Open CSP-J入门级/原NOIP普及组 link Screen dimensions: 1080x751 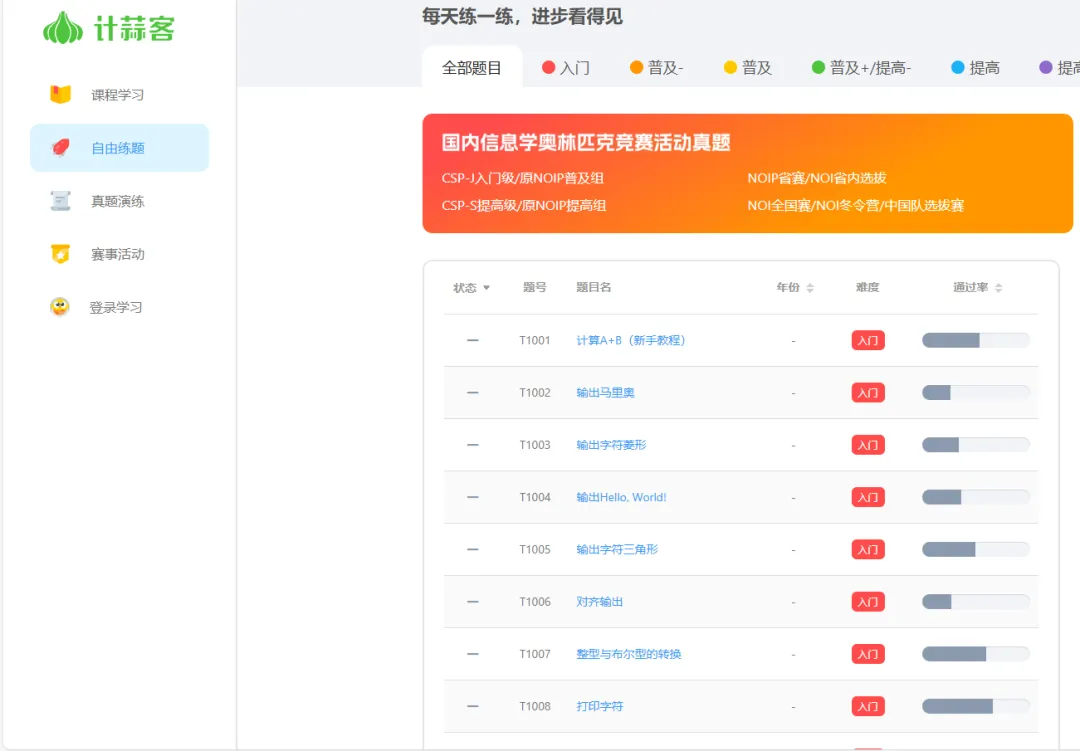point(523,178)
